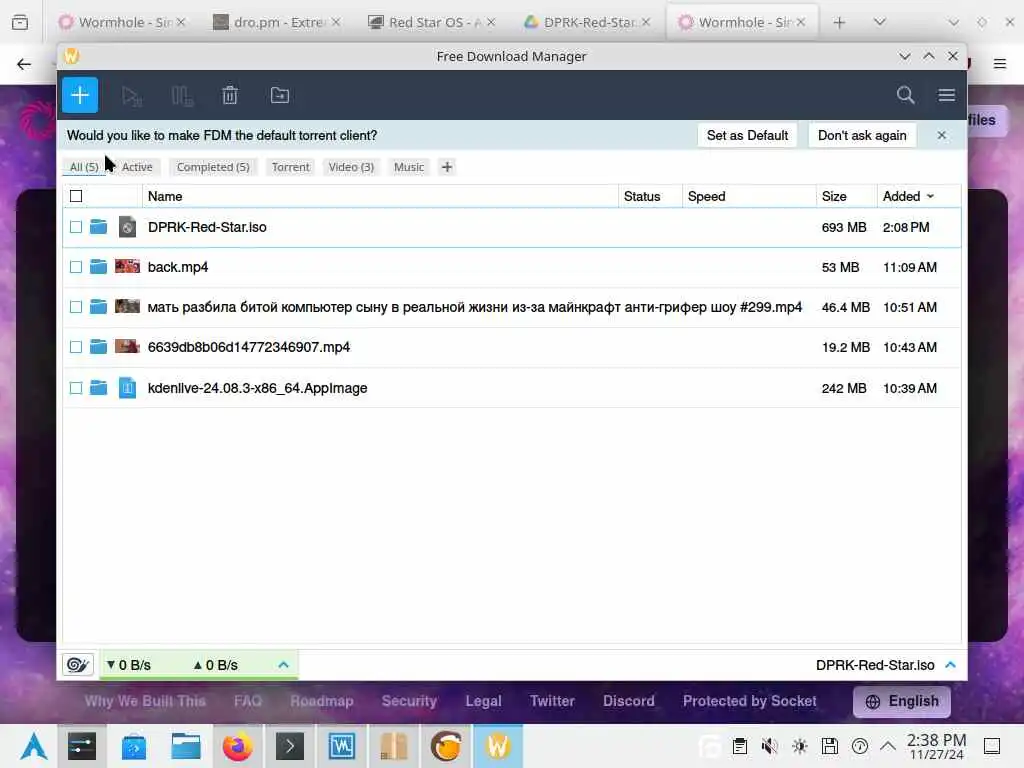Check the box for the Russian-titled mp4
The height and width of the screenshot is (768, 1024).
click(76, 307)
